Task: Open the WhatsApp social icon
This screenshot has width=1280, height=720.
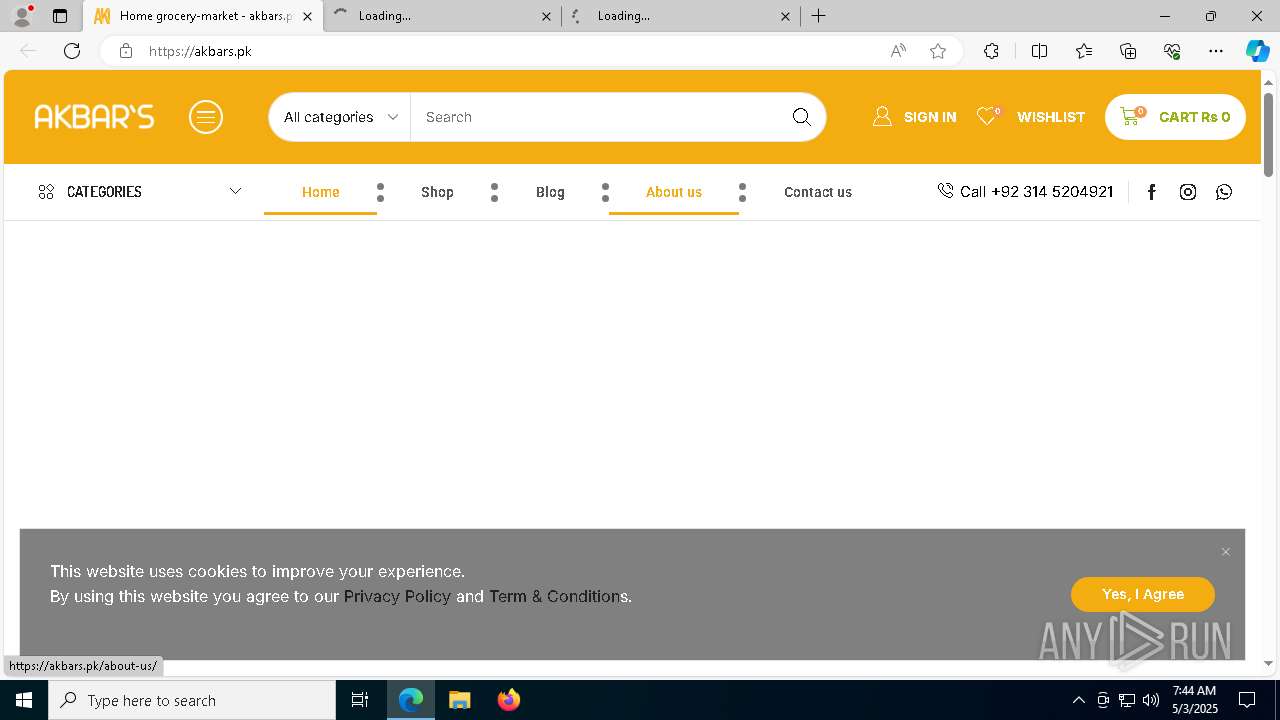Action: (1224, 192)
